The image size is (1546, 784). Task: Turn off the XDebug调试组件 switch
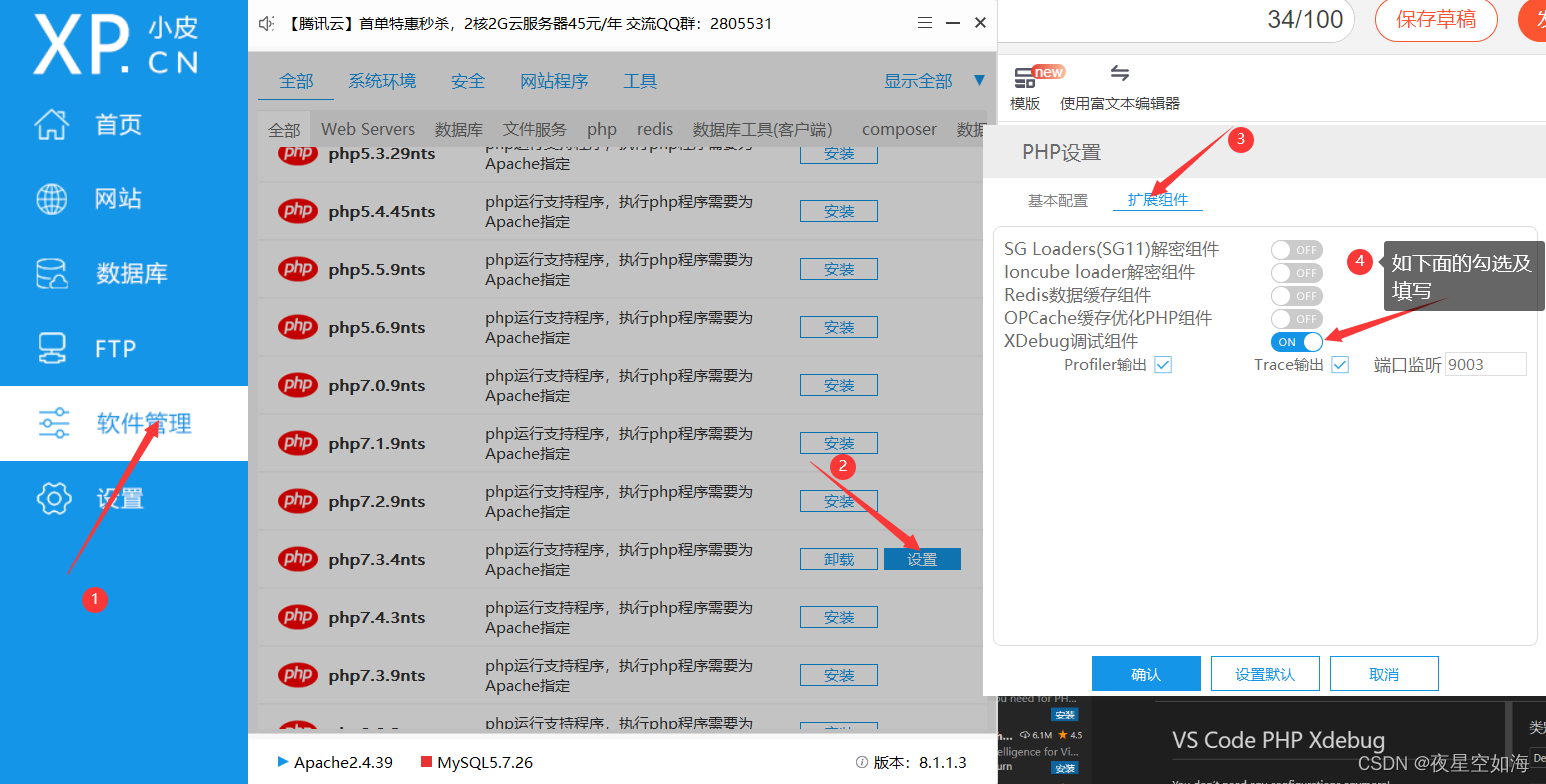tap(1296, 341)
